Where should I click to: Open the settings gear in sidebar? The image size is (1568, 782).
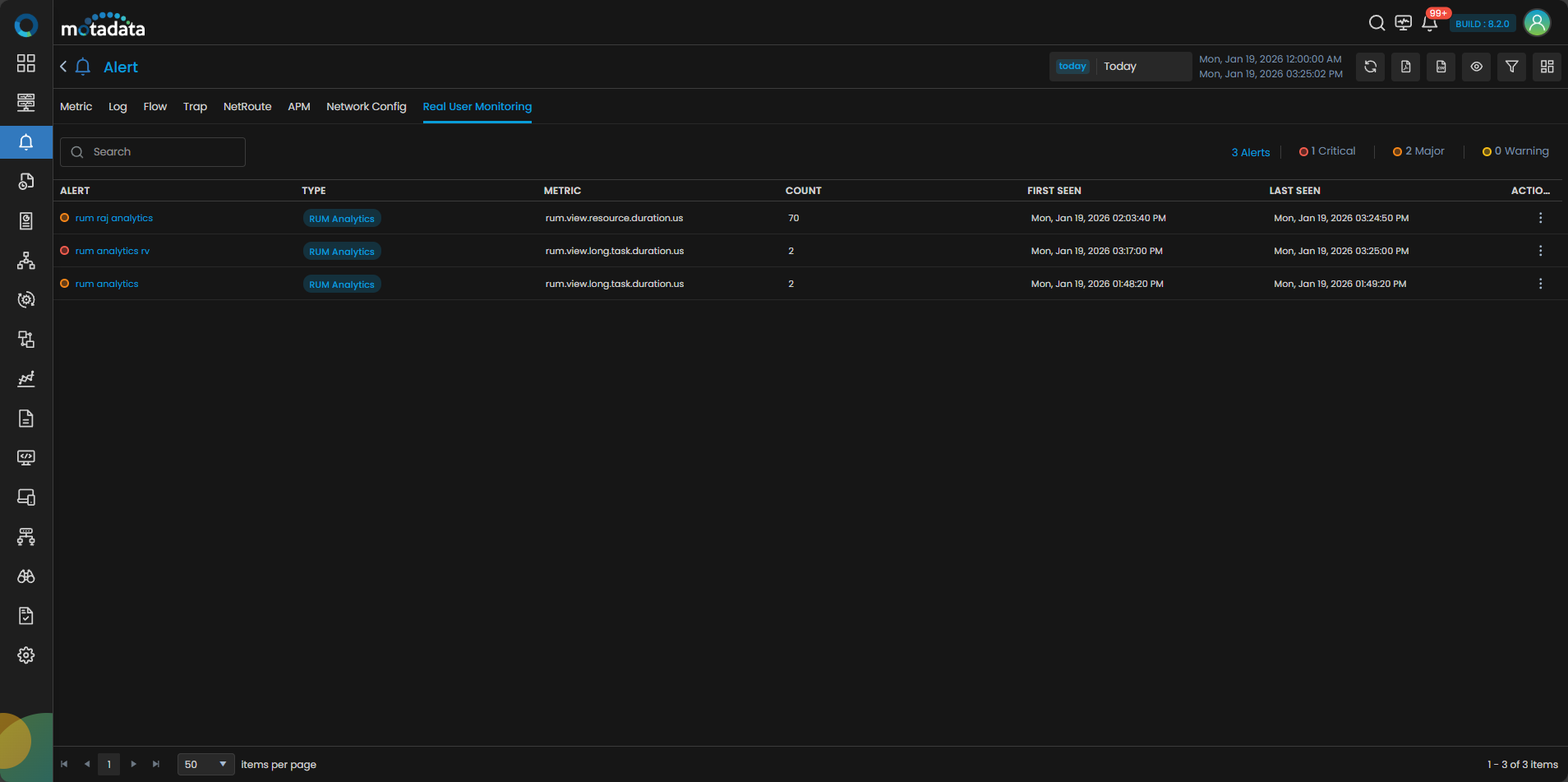click(x=26, y=655)
